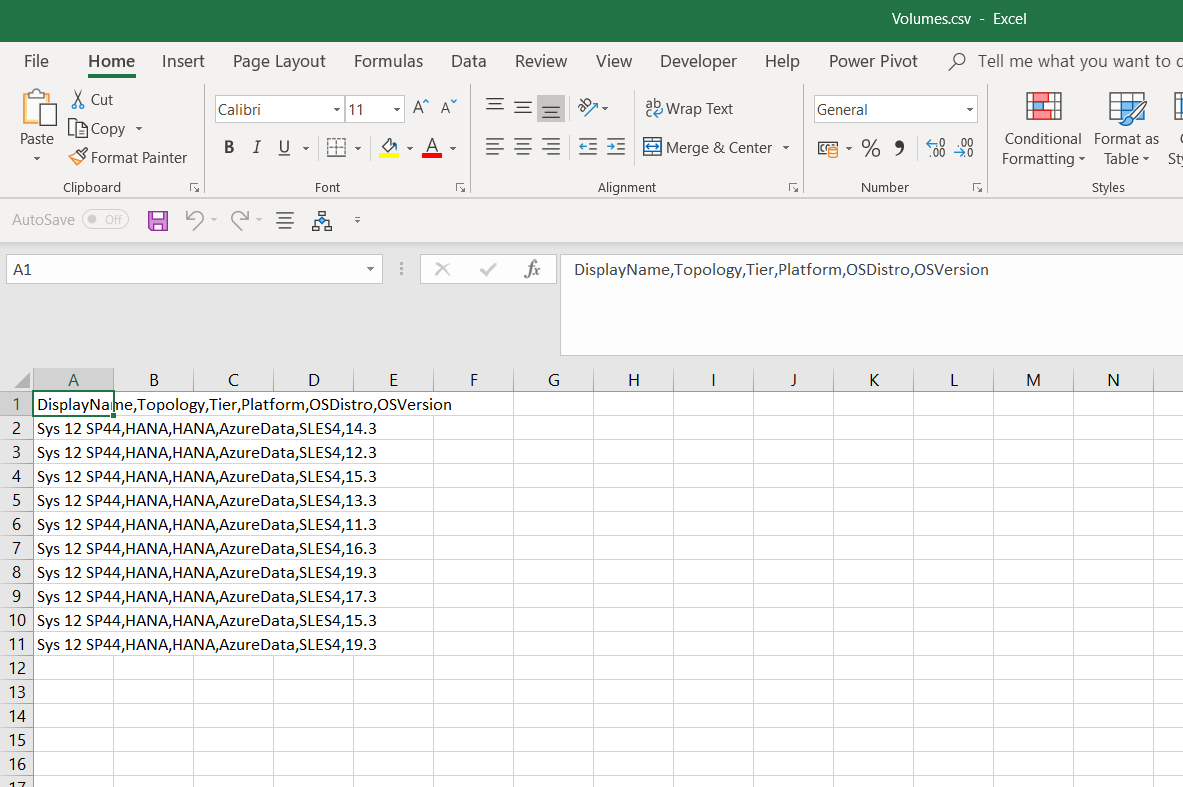The height and width of the screenshot is (787, 1183).
Task: Toggle Italic formatting
Action: [256, 148]
